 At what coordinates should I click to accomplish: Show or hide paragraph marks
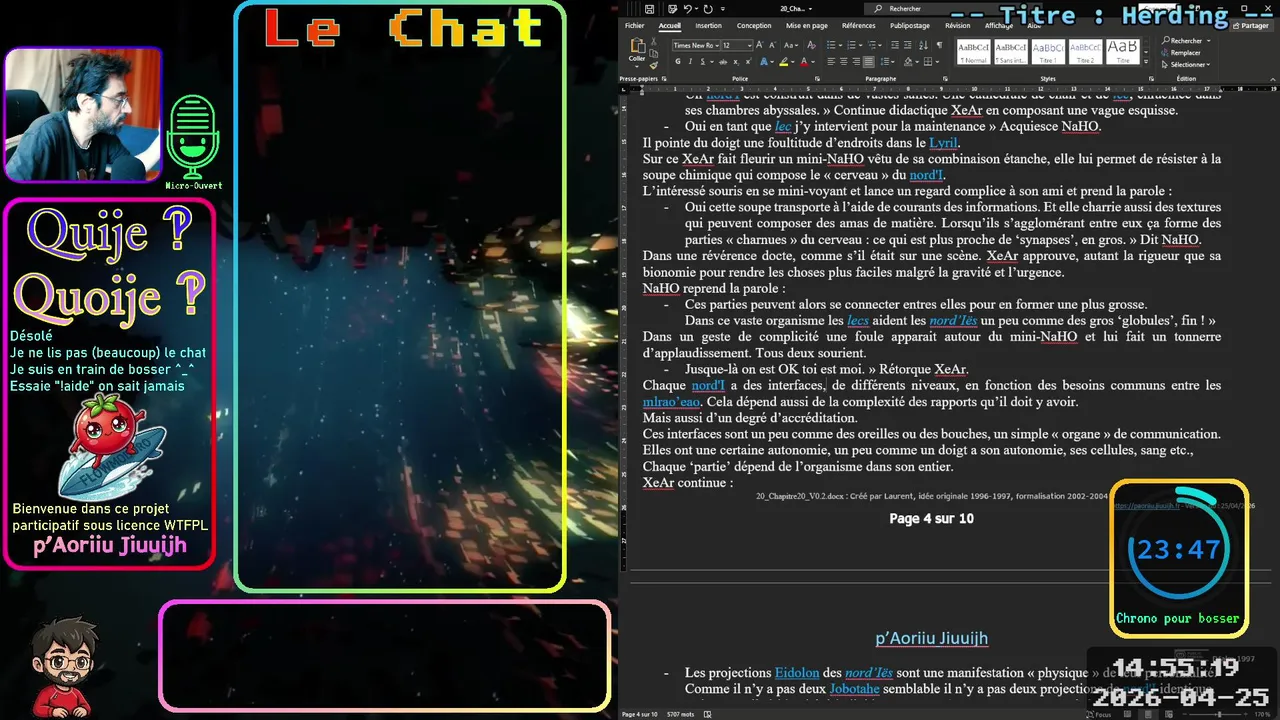[939, 45]
